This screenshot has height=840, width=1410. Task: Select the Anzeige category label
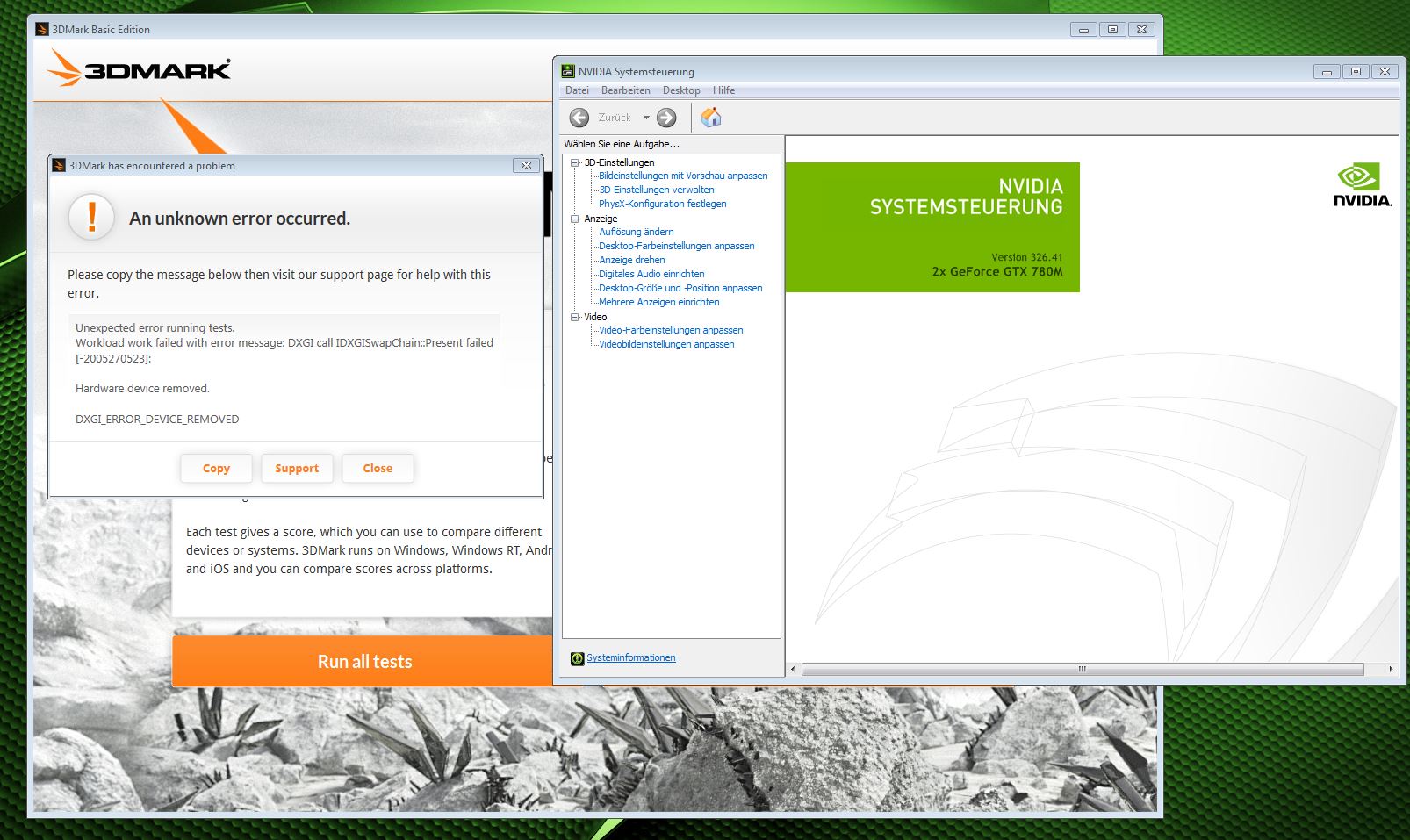[x=601, y=219]
